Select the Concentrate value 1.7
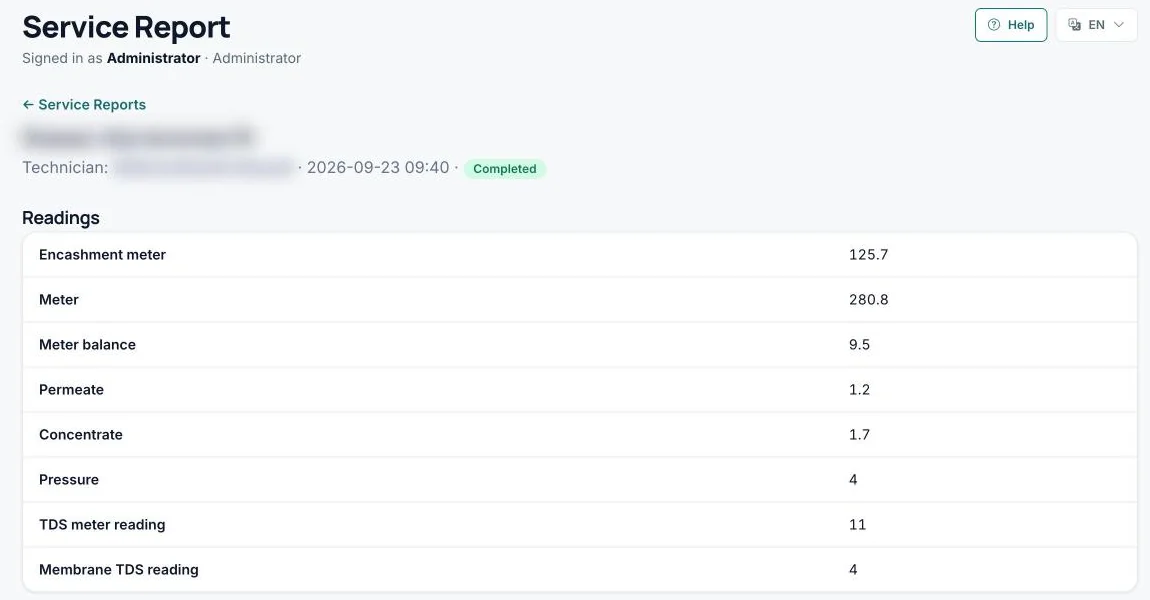1150x600 pixels. click(860, 434)
